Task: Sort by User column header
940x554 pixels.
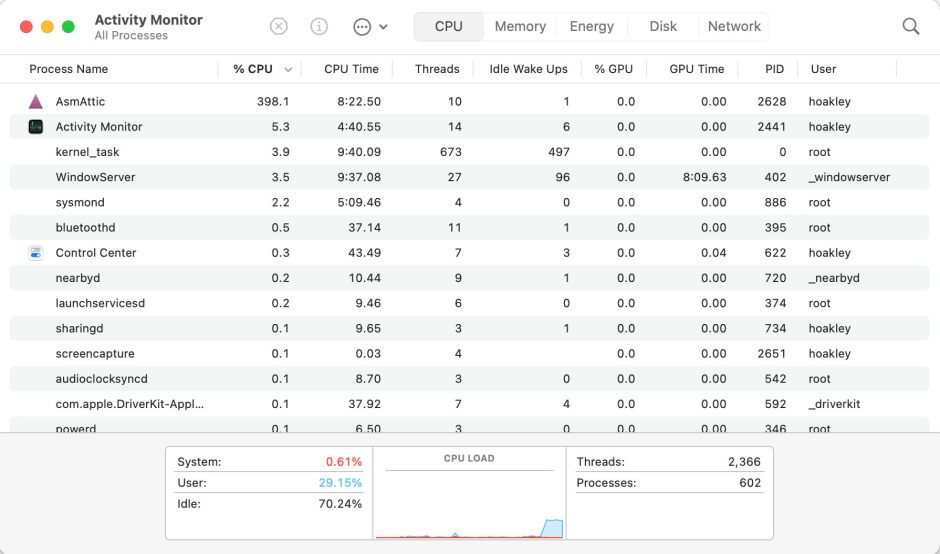Action: click(x=823, y=69)
